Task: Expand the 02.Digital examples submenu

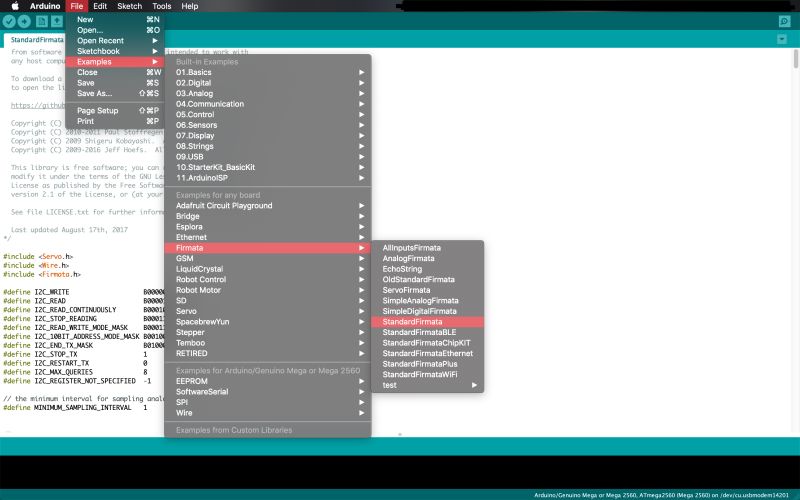Action: pos(268,83)
